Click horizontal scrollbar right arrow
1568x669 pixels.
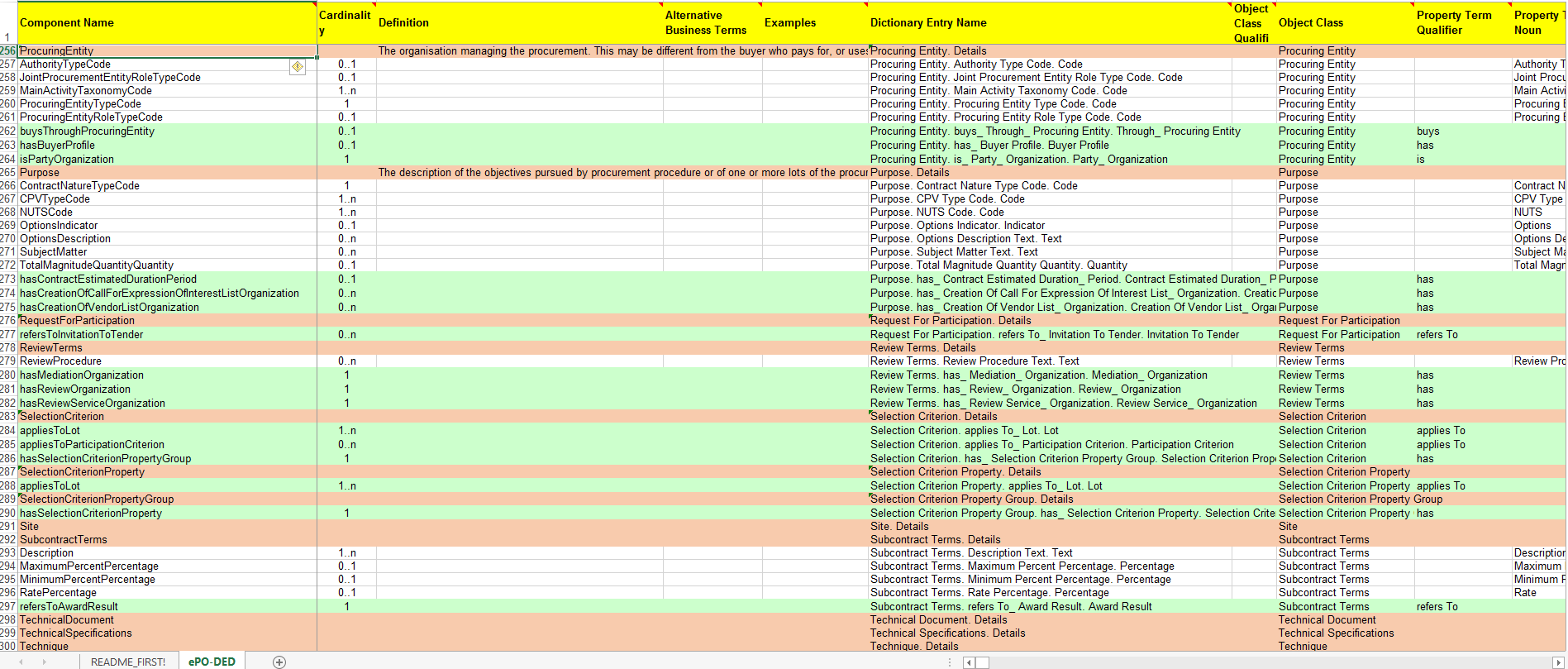[1561, 662]
